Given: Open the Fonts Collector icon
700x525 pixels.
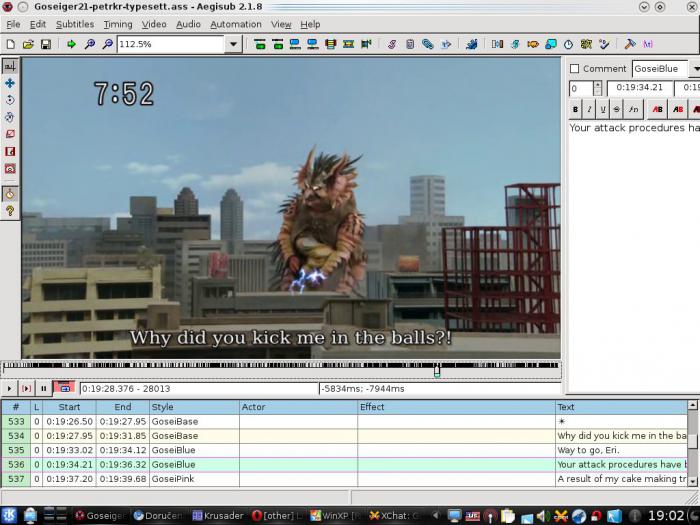Looking at the screenshot, I should click(446, 44).
